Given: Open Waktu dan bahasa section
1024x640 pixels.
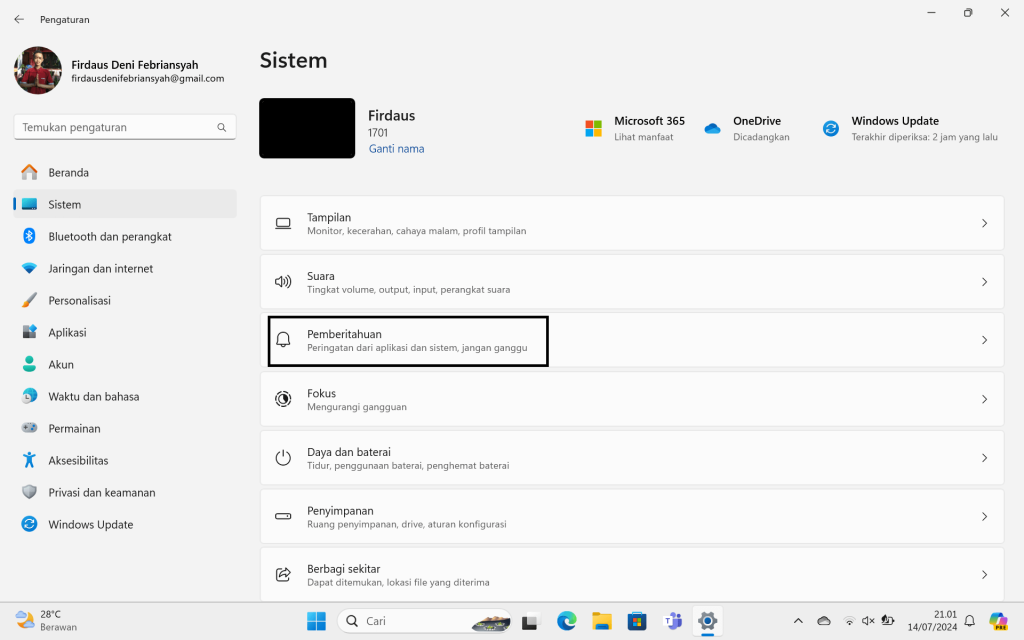Looking at the screenshot, I should point(93,396).
